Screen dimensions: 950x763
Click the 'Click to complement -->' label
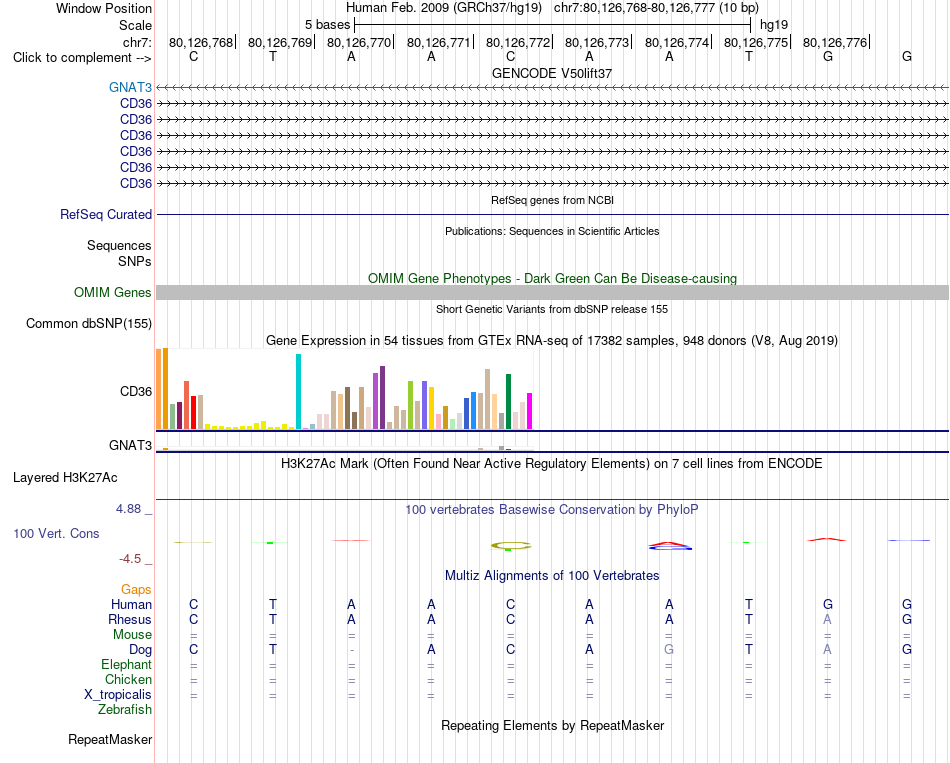tap(82, 58)
